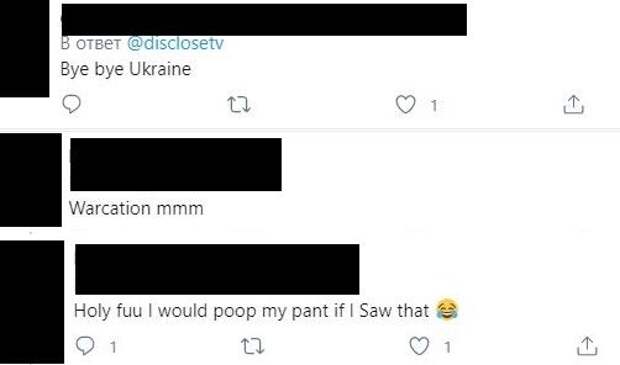
Task: Click redacted username above "Warcation mmm"
Action: (x=176, y=165)
